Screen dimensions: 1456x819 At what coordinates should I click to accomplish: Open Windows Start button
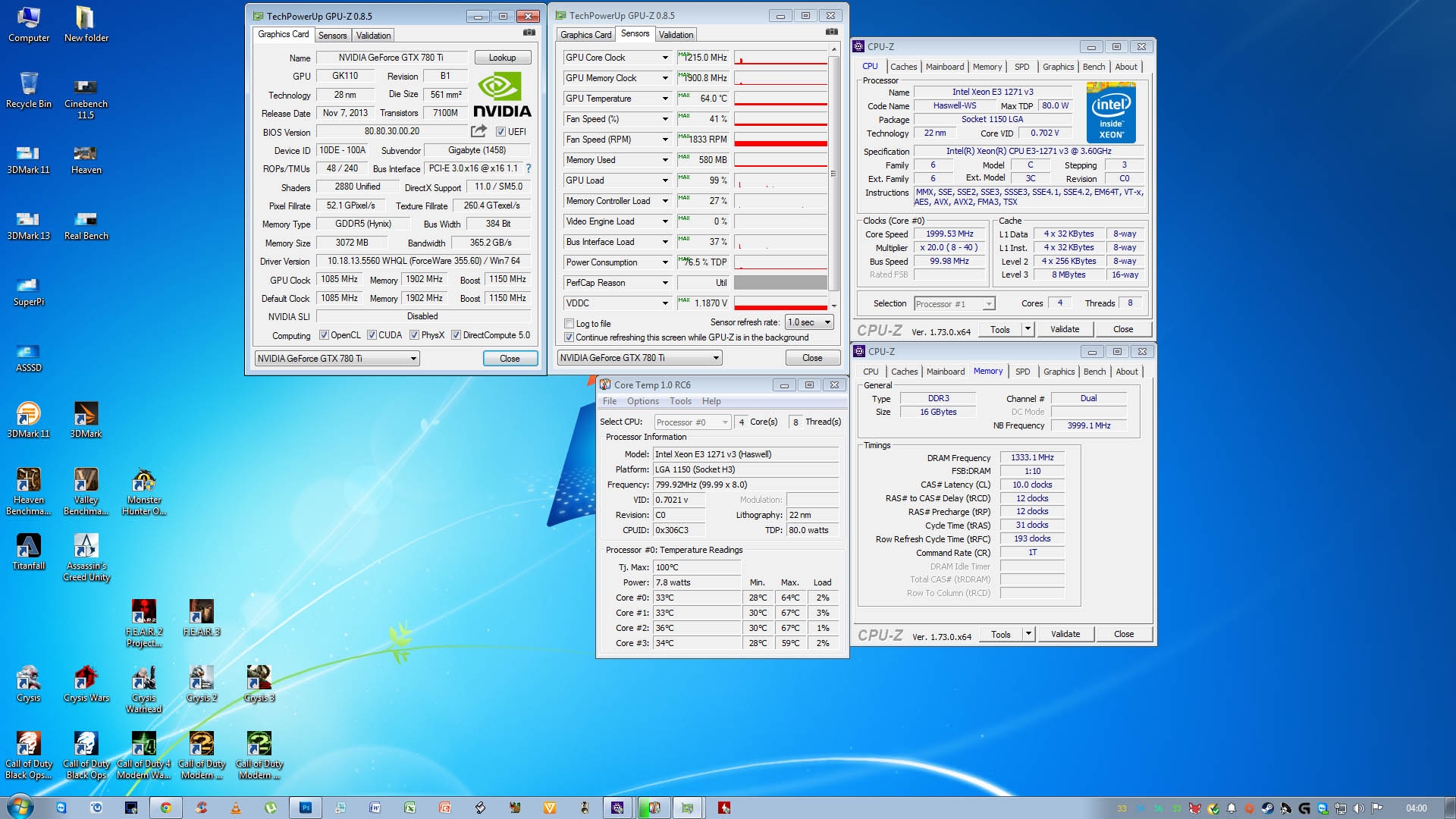(20, 807)
